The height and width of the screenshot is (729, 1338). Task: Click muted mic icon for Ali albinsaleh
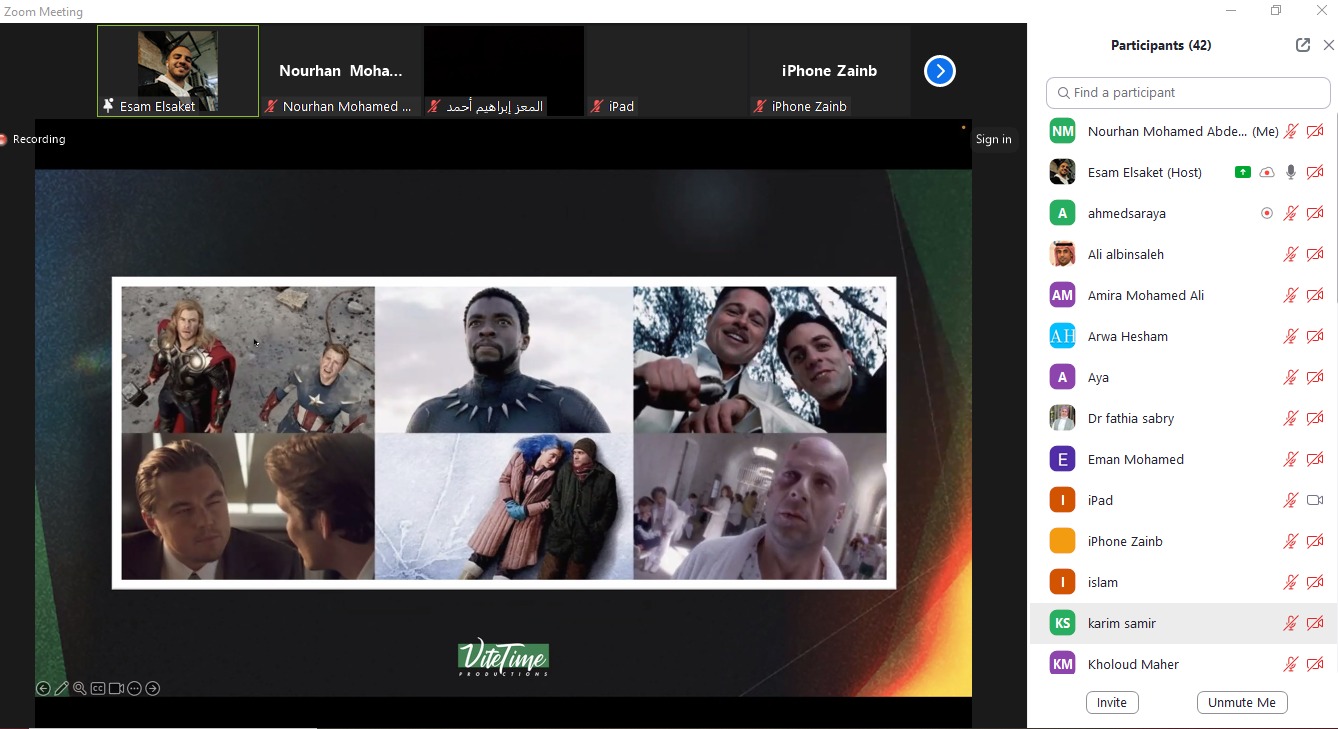point(1291,254)
